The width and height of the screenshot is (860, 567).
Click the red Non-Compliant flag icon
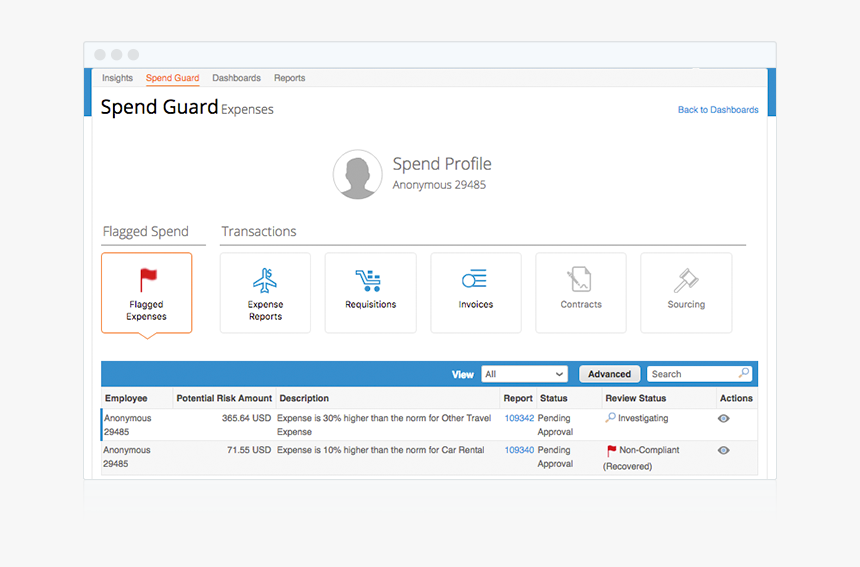coord(611,450)
